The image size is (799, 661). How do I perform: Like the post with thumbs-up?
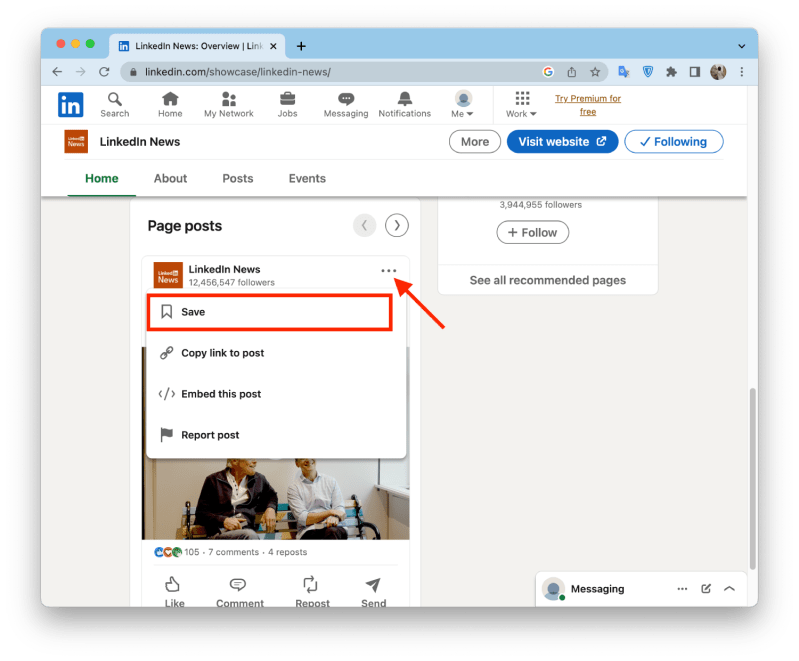point(174,591)
